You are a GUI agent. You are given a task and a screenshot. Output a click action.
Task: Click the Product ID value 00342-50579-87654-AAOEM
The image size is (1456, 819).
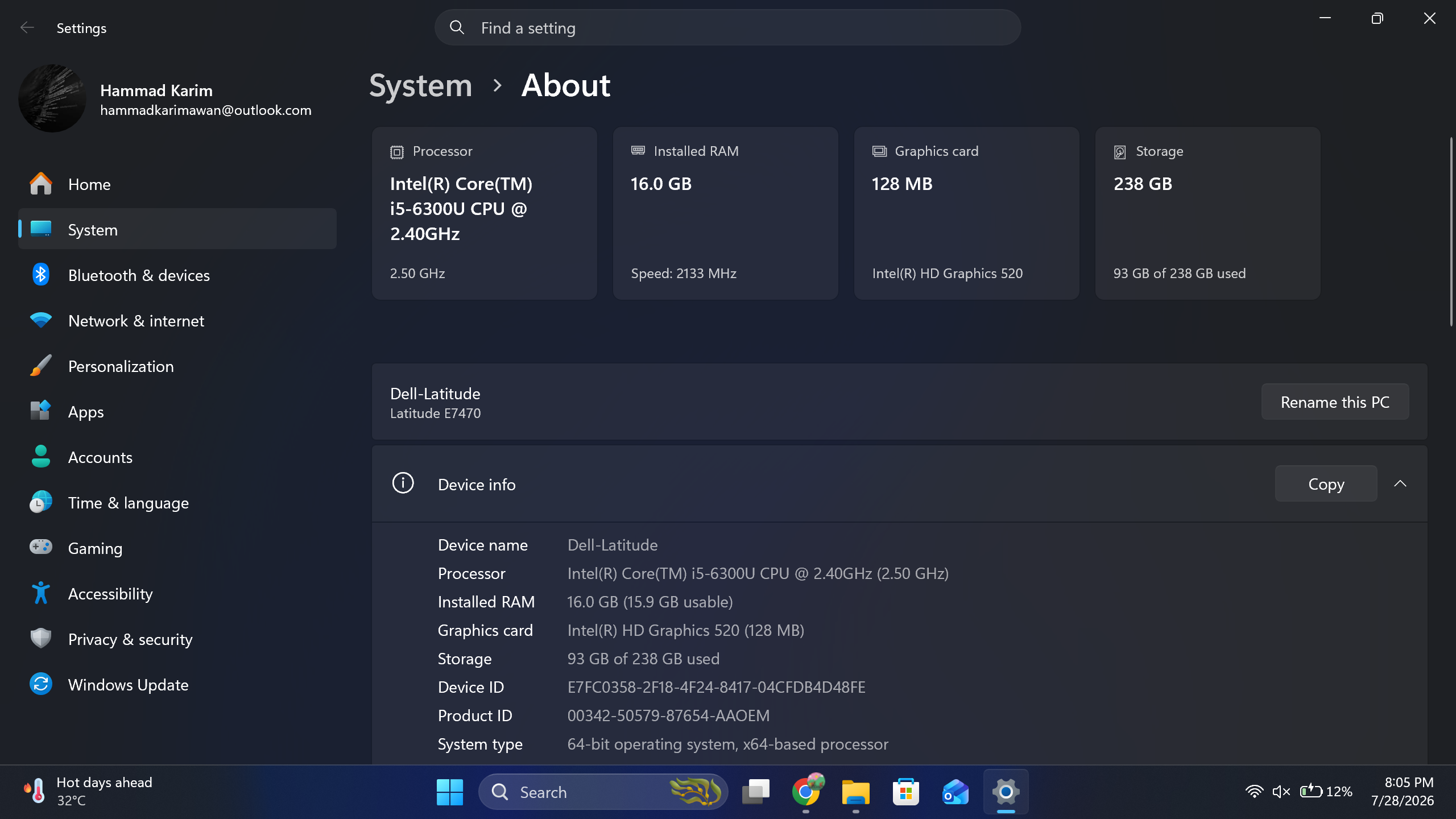click(668, 715)
